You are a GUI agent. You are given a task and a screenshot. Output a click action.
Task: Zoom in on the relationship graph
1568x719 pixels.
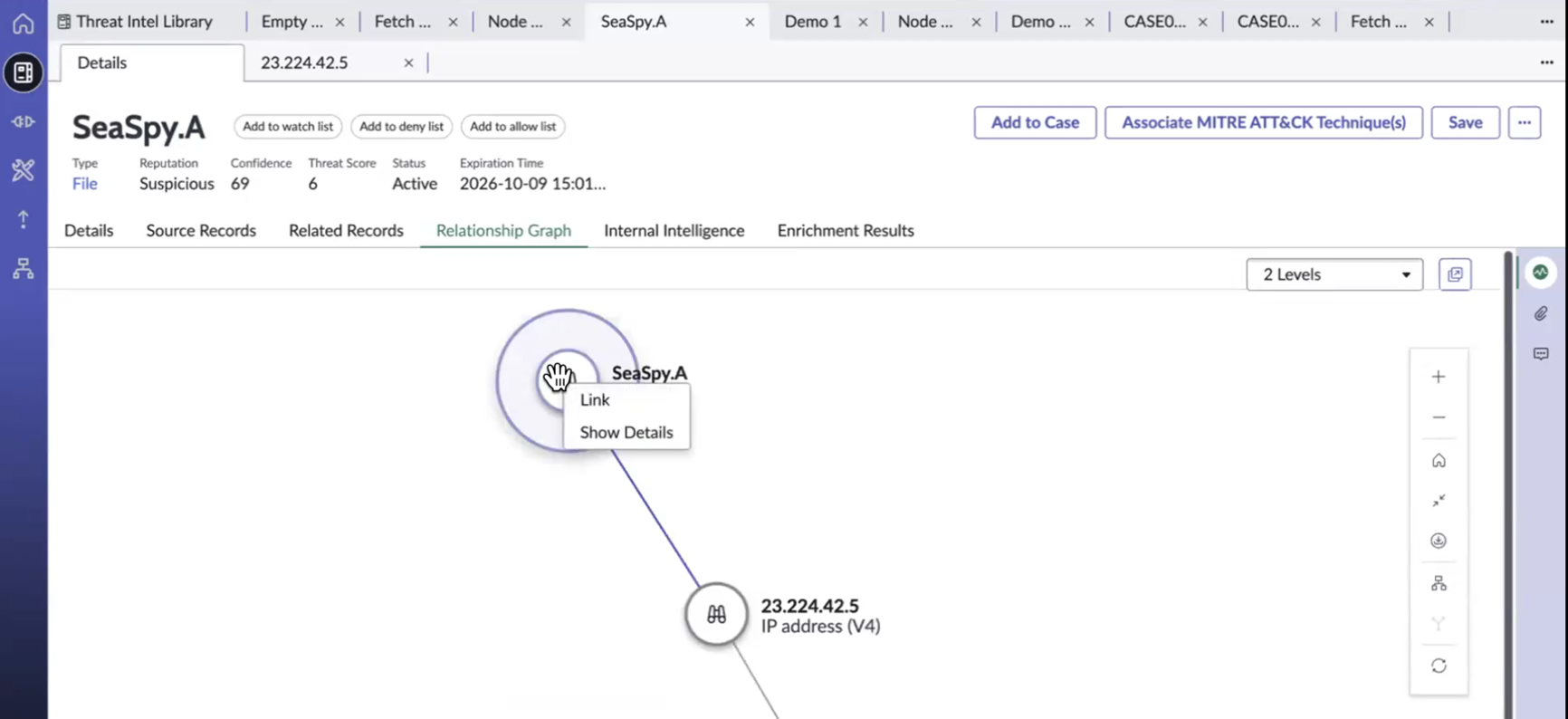pyautogui.click(x=1439, y=377)
